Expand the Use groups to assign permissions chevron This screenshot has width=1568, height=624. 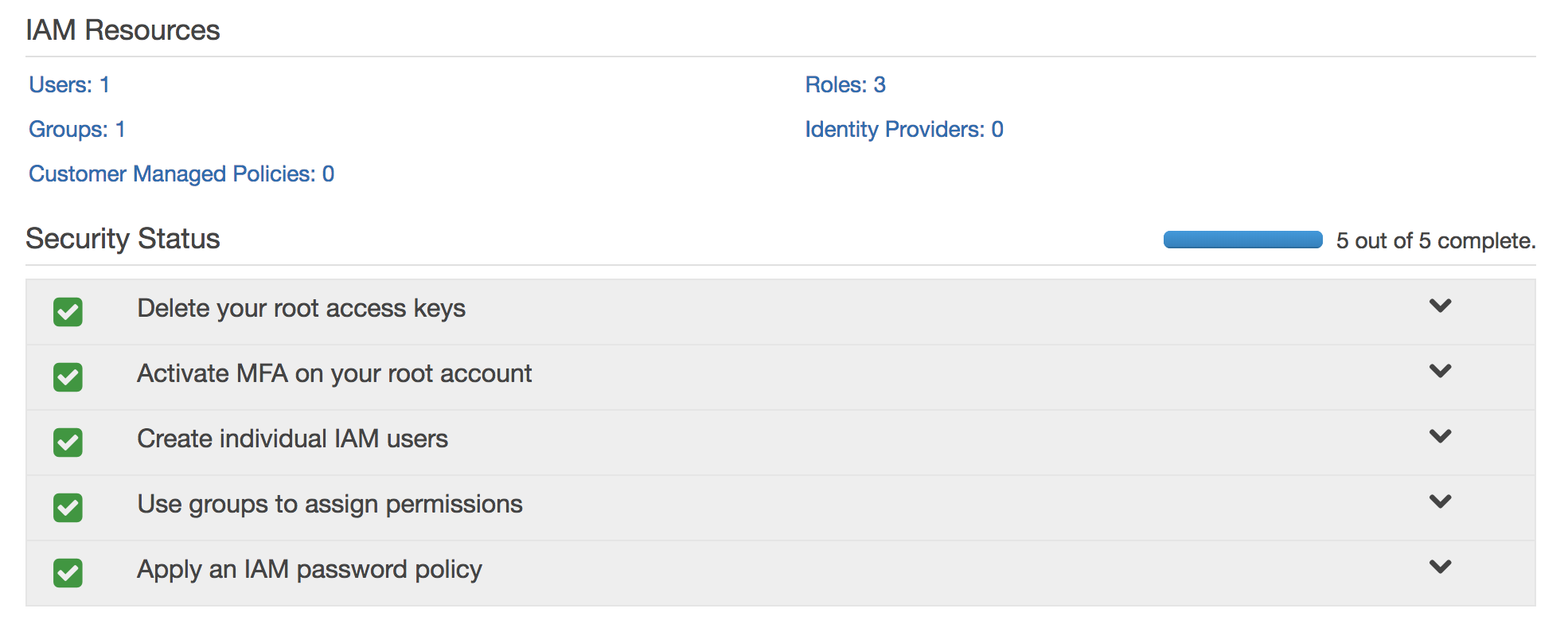(1440, 501)
